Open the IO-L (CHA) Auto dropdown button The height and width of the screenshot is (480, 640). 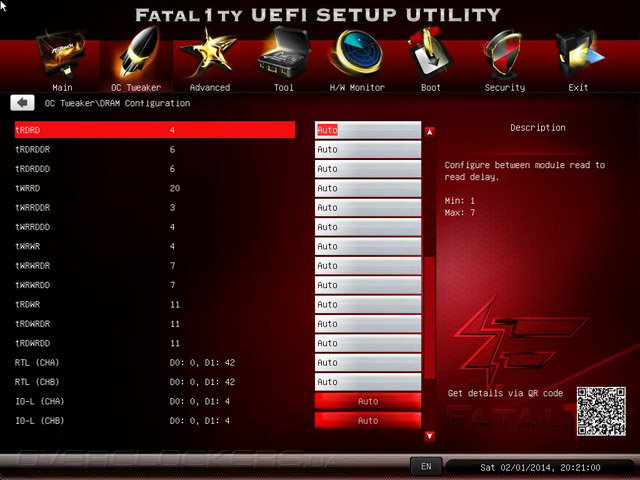click(x=368, y=401)
